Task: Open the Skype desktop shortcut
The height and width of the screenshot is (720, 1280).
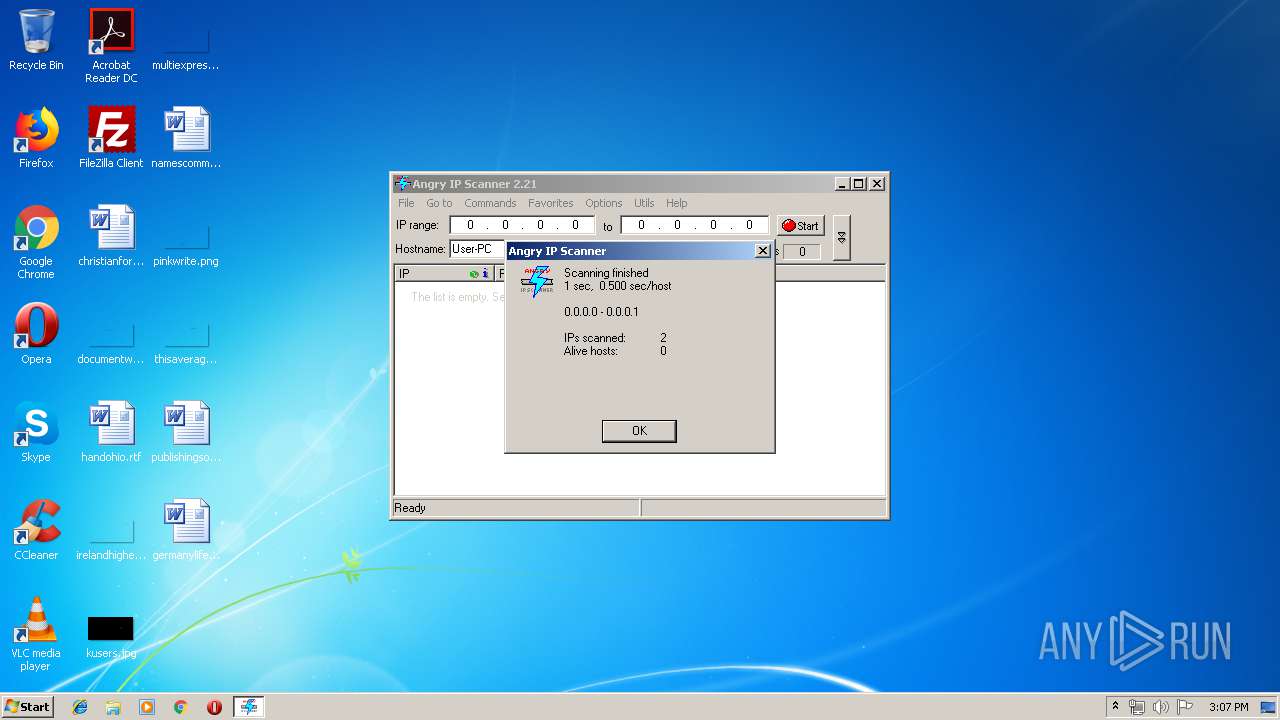Action: pyautogui.click(x=36, y=432)
